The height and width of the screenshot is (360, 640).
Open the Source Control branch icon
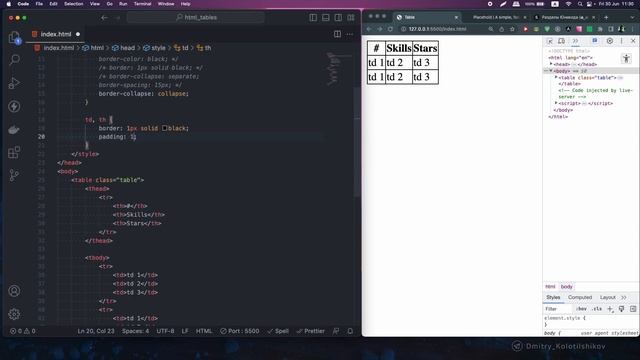[14, 176]
